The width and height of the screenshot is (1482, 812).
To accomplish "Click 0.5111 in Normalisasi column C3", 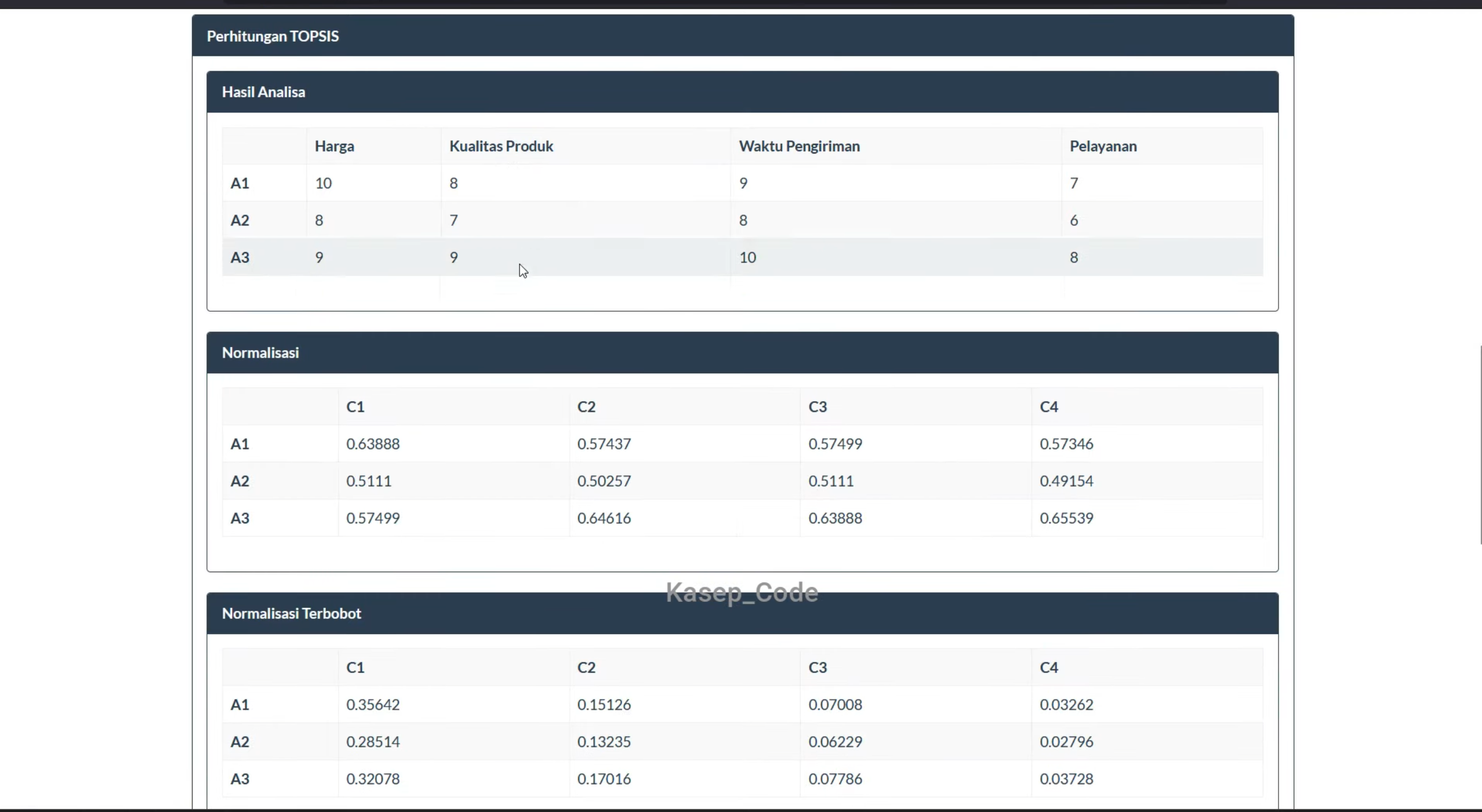I will coord(831,481).
